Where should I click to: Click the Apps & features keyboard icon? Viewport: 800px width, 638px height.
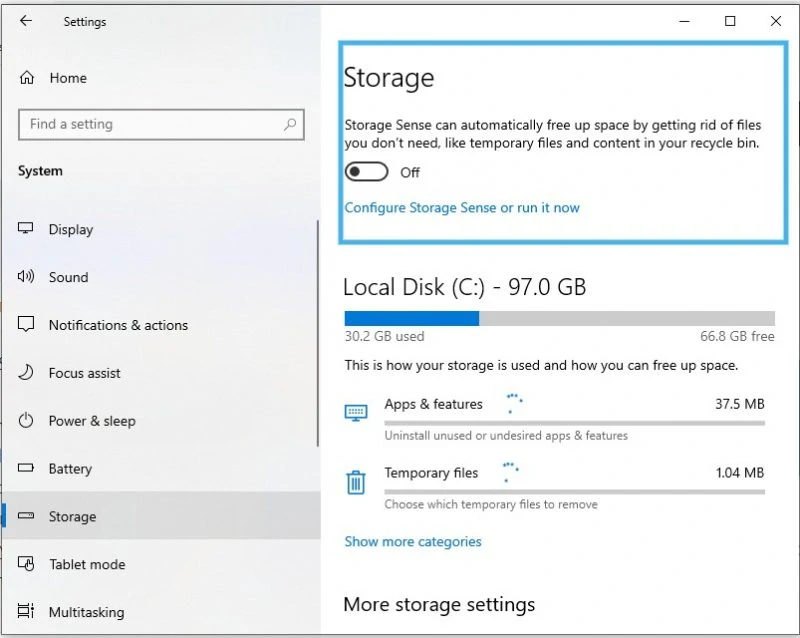click(356, 412)
